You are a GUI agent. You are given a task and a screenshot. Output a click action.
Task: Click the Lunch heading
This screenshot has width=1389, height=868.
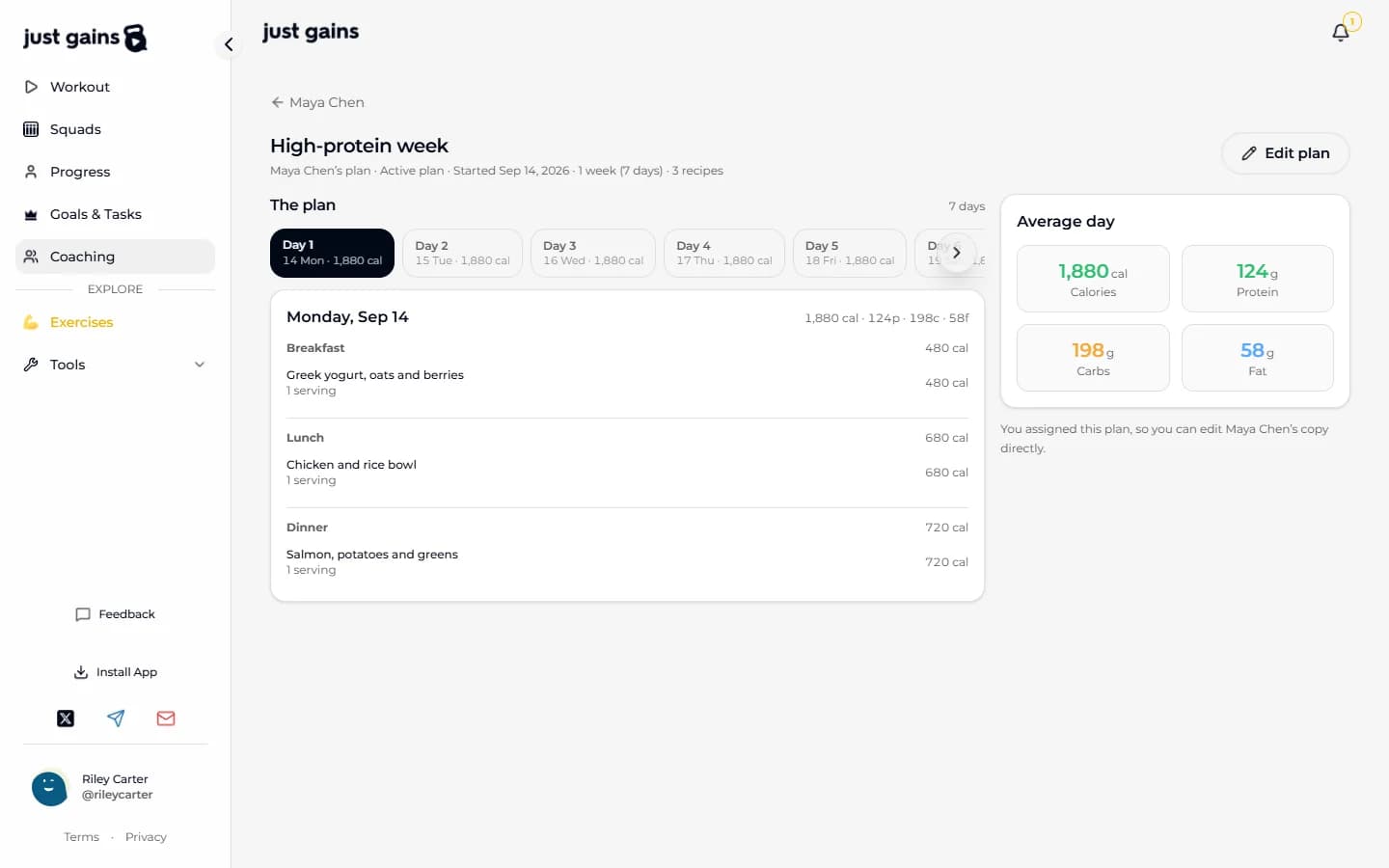click(305, 438)
